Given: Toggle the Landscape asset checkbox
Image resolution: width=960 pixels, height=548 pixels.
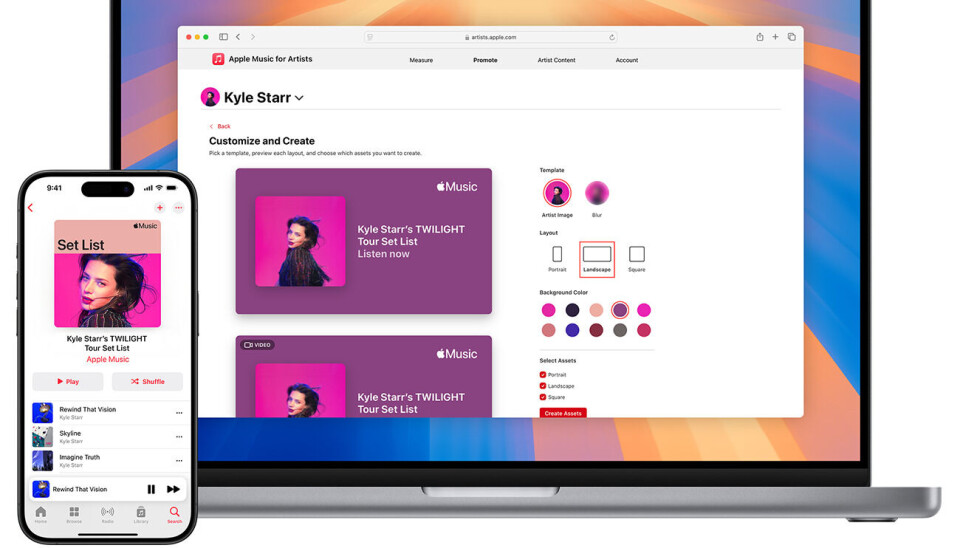Looking at the screenshot, I should point(543,386).
